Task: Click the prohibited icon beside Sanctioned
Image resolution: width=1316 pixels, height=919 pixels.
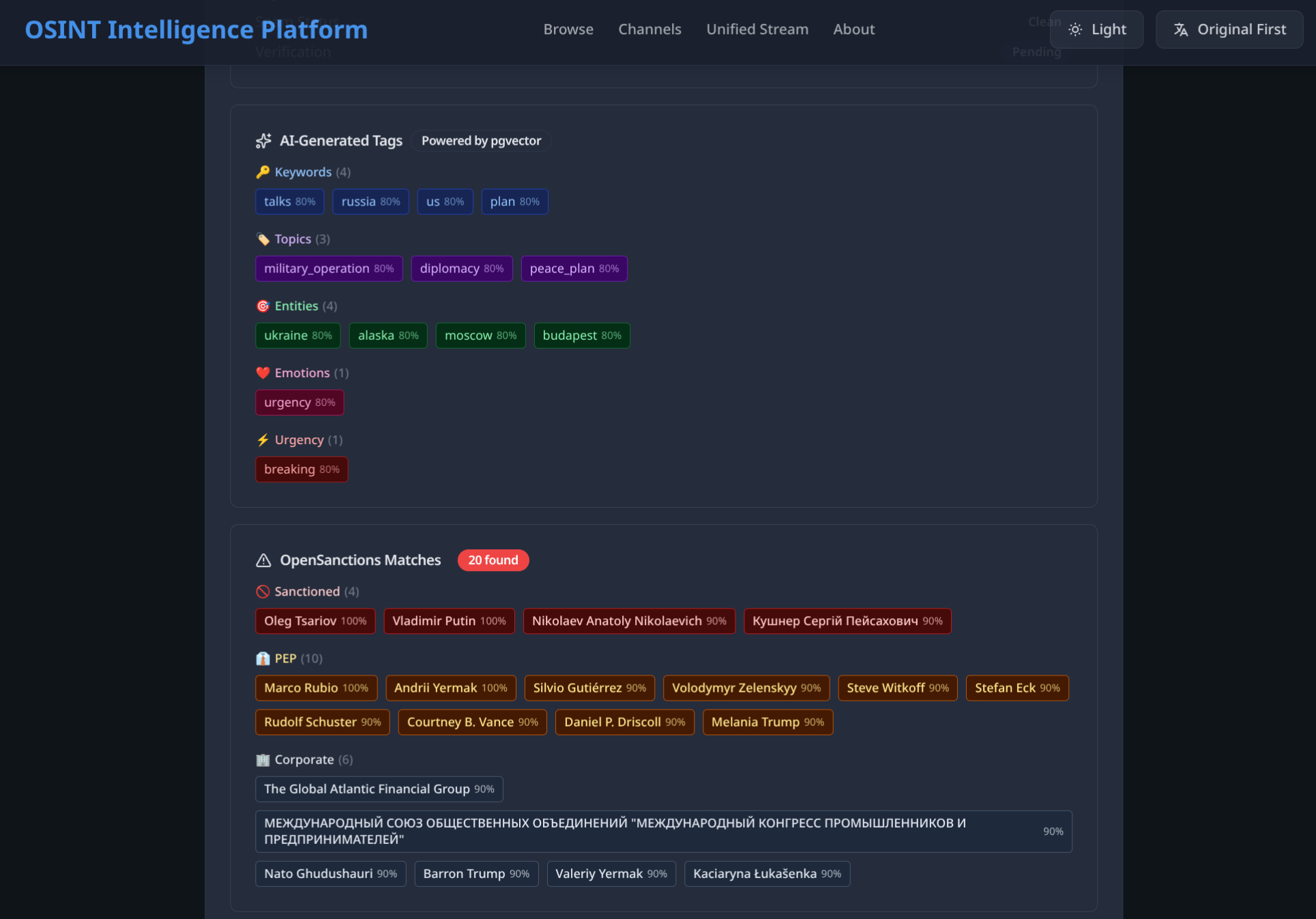Action: pos(263,592)
